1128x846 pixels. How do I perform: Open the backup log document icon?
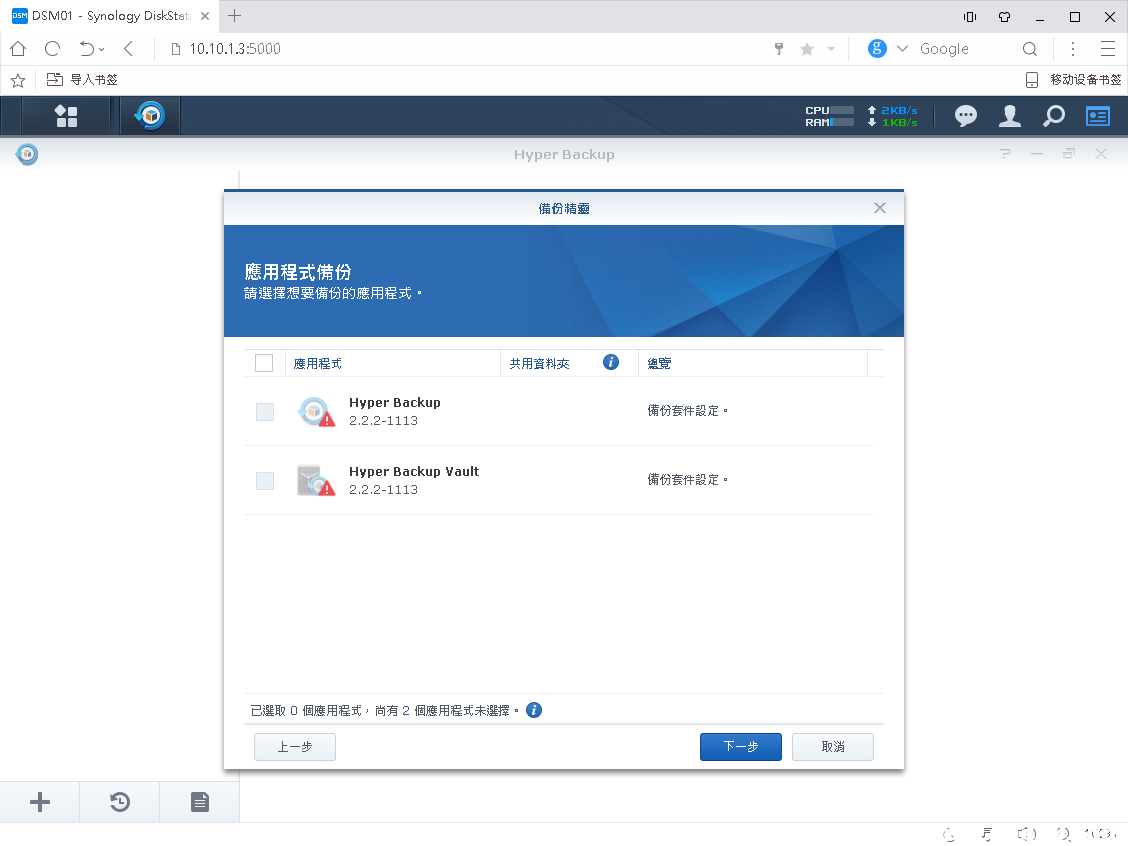(x=200, y=802)
